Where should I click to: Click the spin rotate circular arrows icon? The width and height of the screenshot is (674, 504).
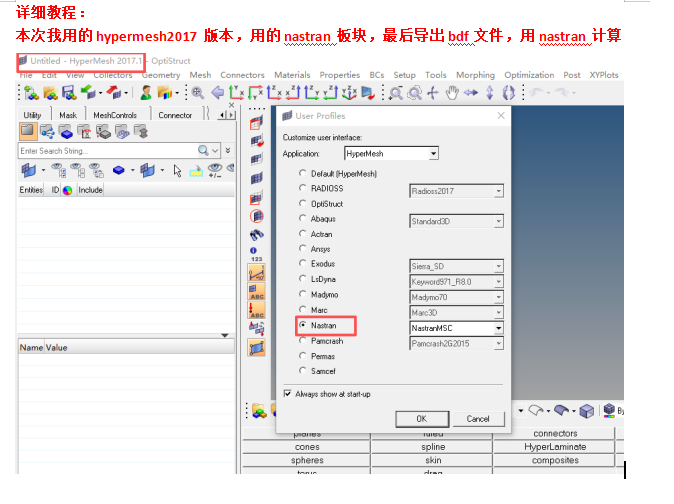(509, 93)
